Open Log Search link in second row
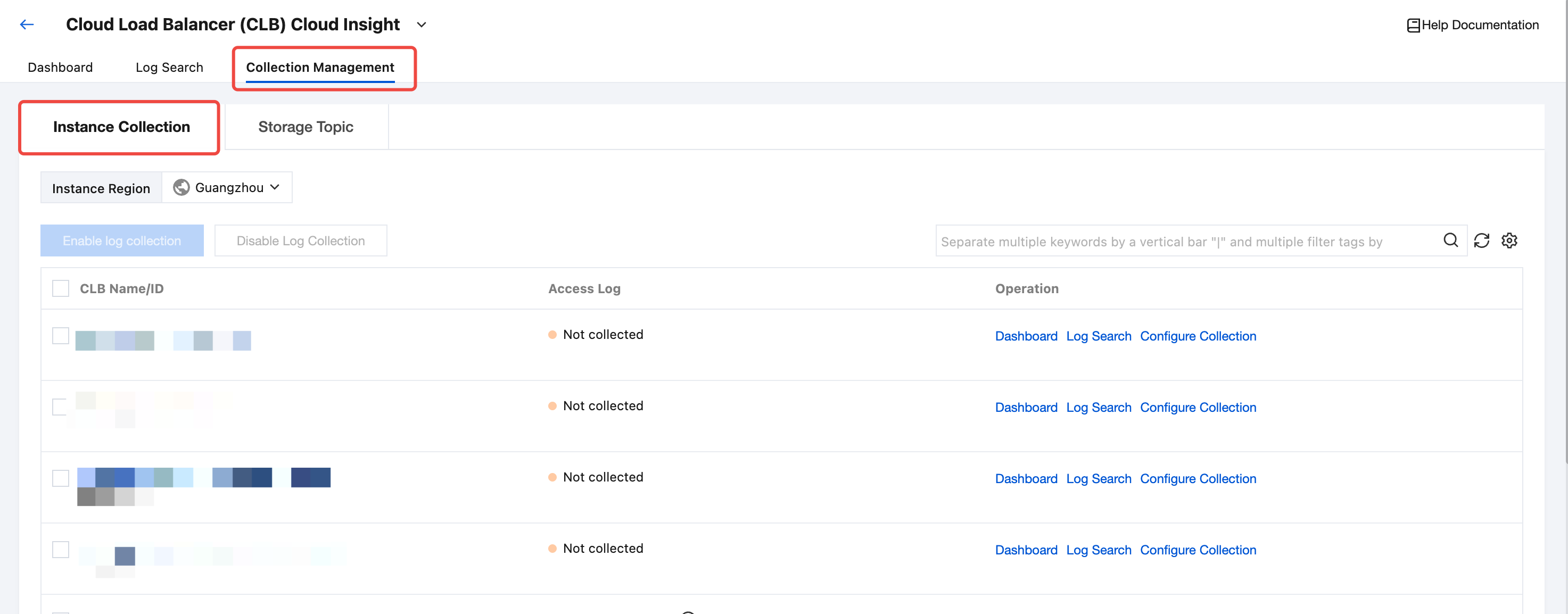 pyautogui.click(x=1098, y=407)
